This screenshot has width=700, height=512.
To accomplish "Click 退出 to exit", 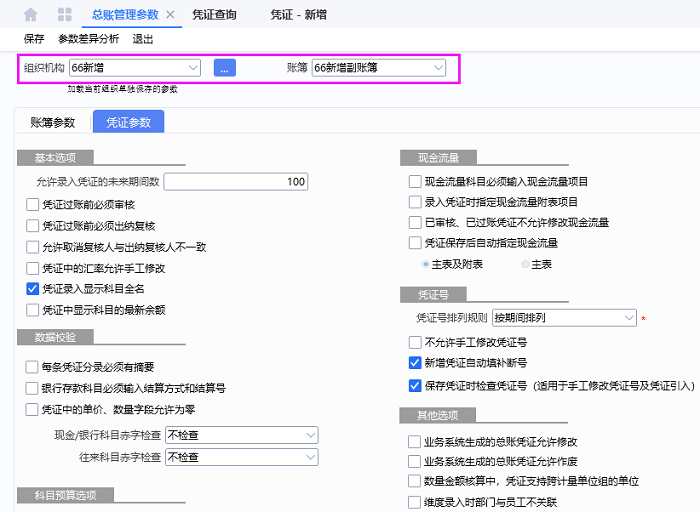I will click(x=143, y=39).
